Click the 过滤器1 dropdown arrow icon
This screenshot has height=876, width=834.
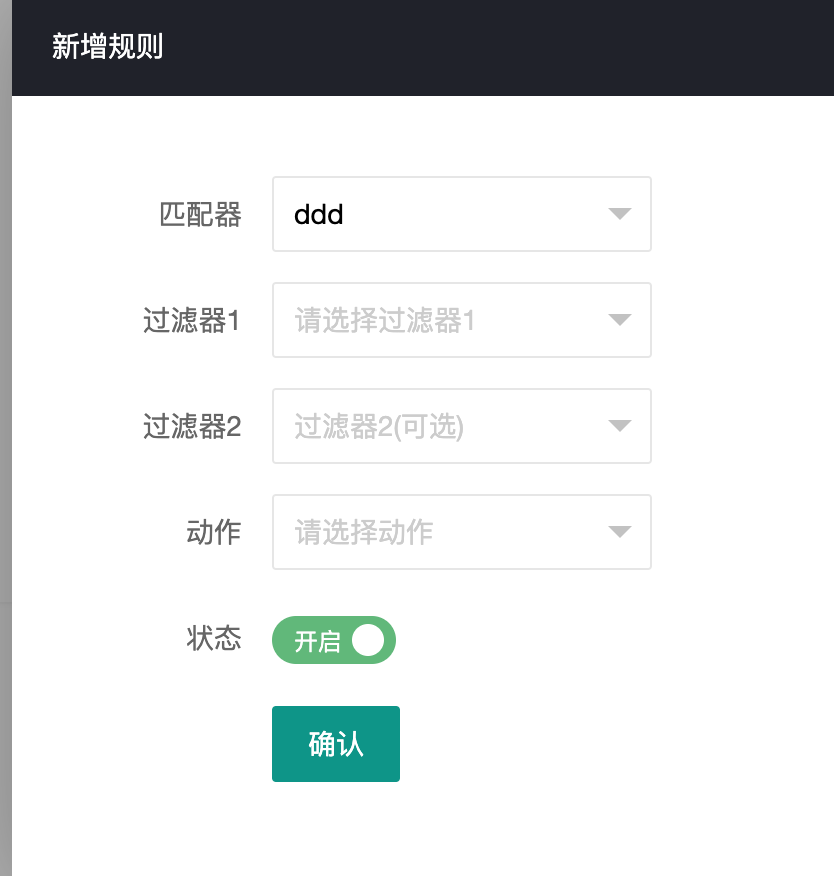click(619, 319)
